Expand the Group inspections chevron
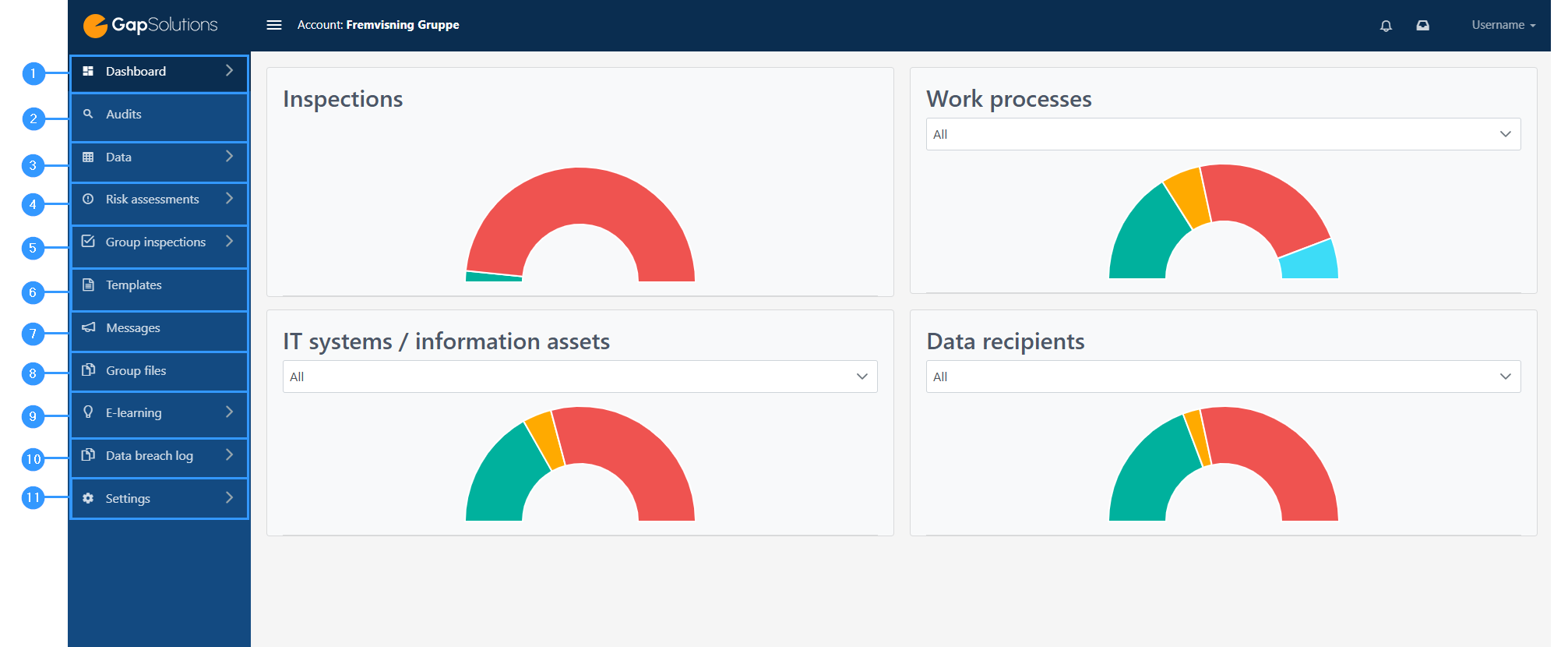Screen dimensions: 1568x647 229,242
